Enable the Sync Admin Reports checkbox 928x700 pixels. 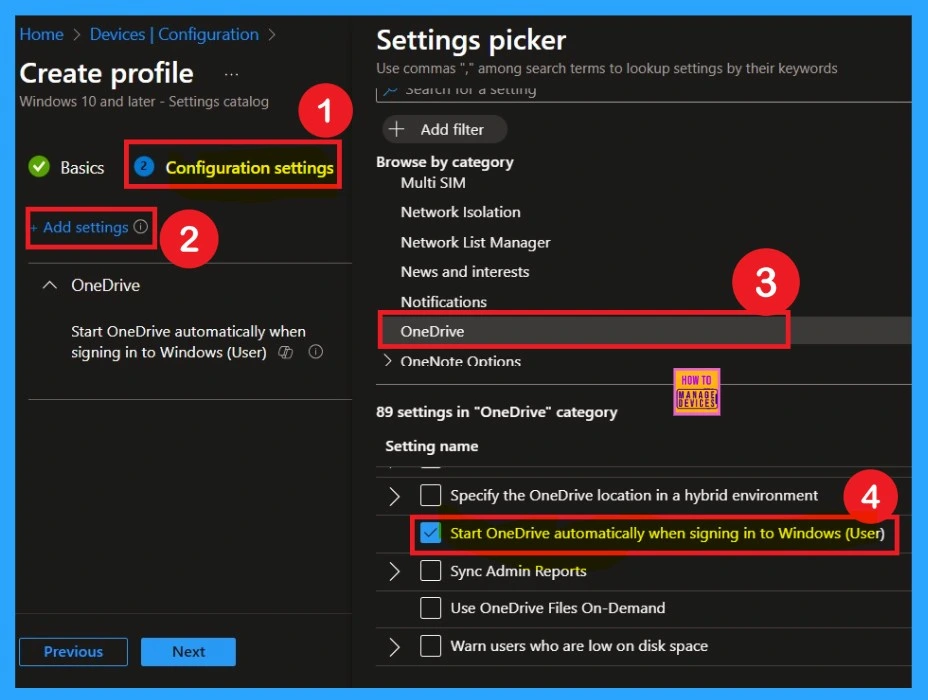click(430, 571)
